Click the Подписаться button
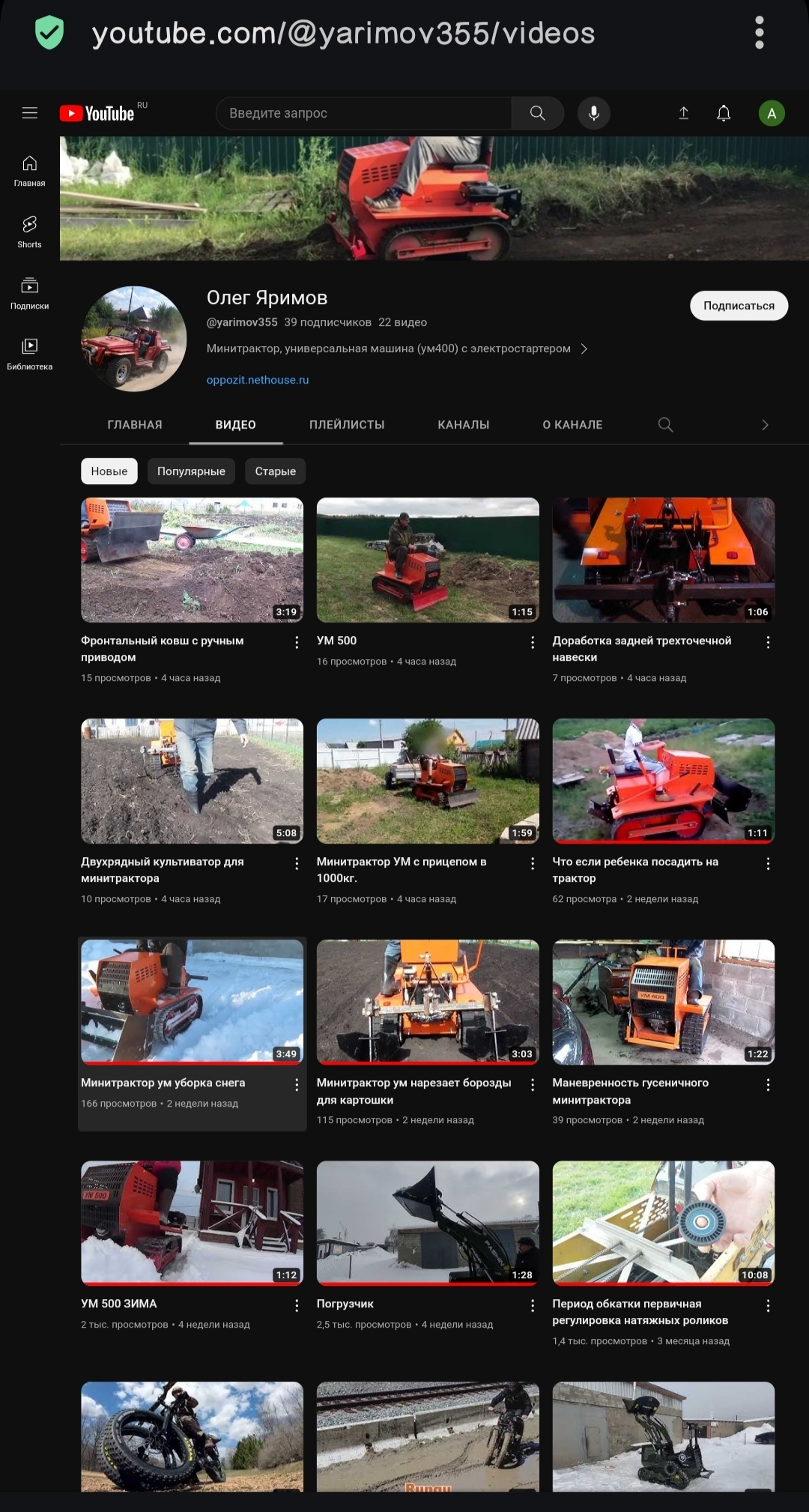 739,306
